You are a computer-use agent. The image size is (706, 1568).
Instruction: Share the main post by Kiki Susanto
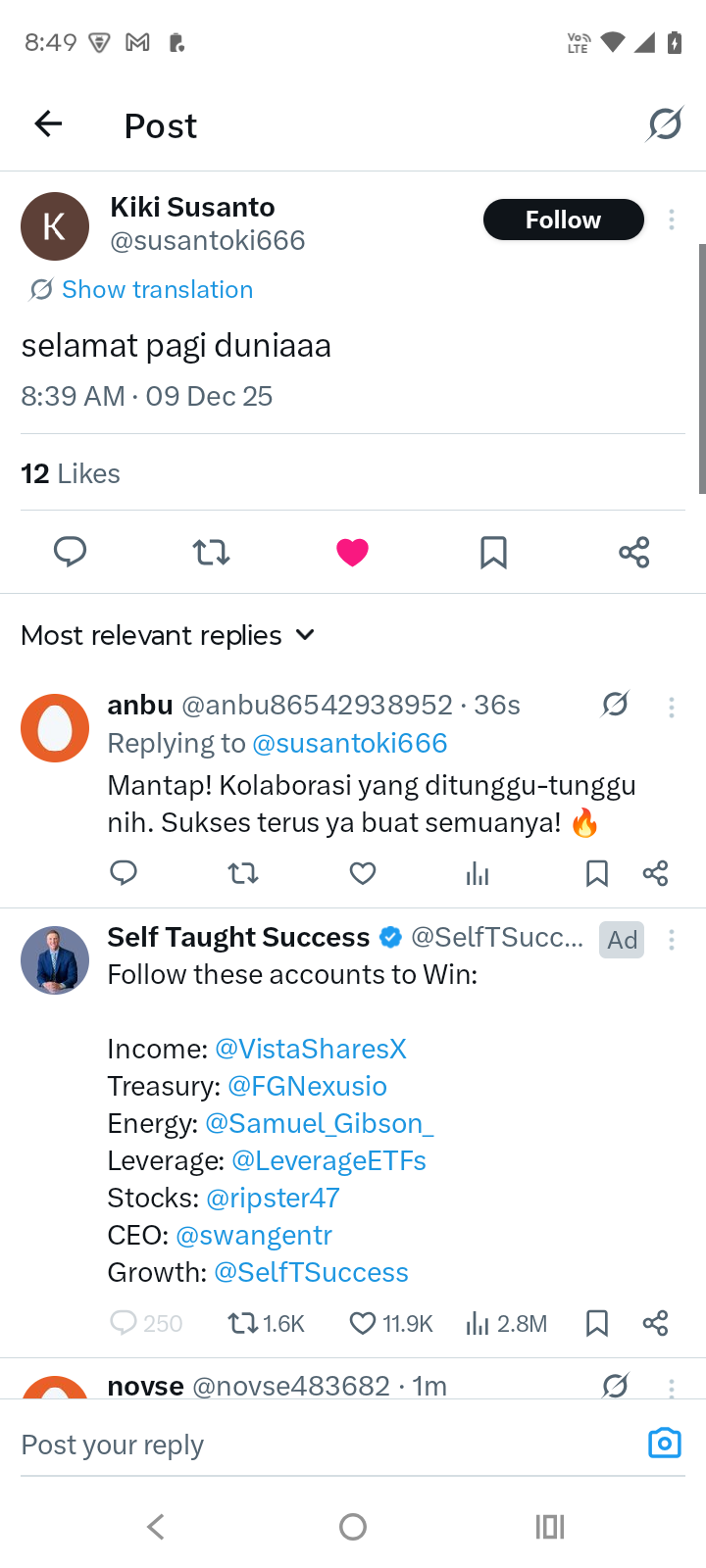(x=634, y=552)
